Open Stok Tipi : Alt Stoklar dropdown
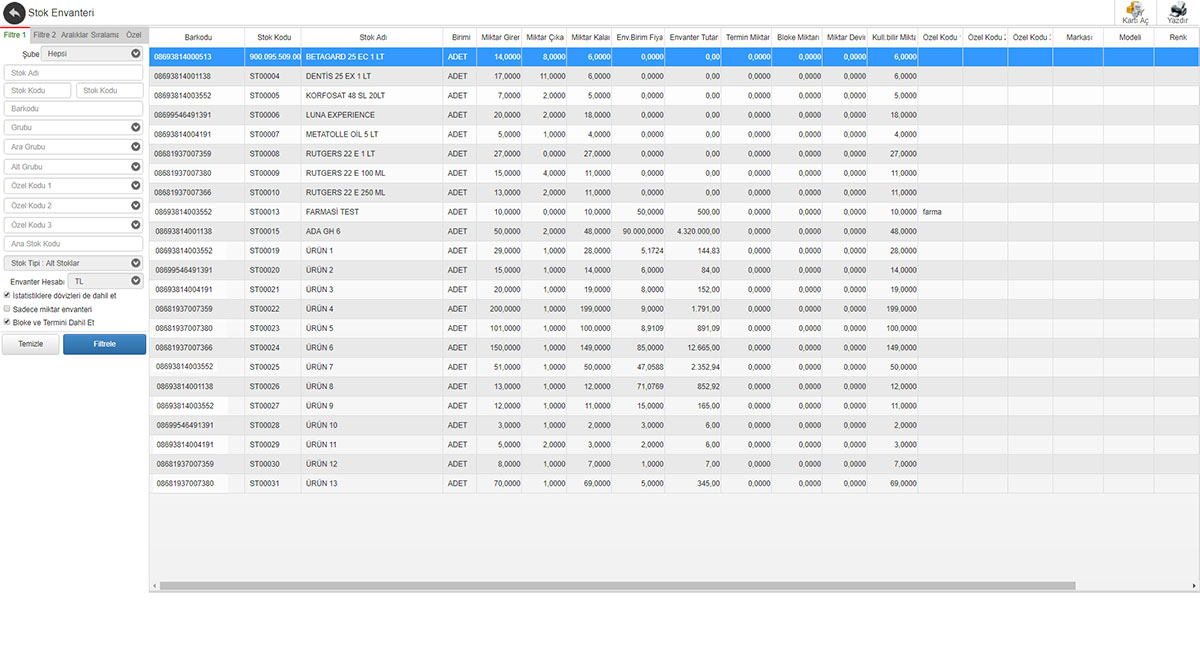 74,263
